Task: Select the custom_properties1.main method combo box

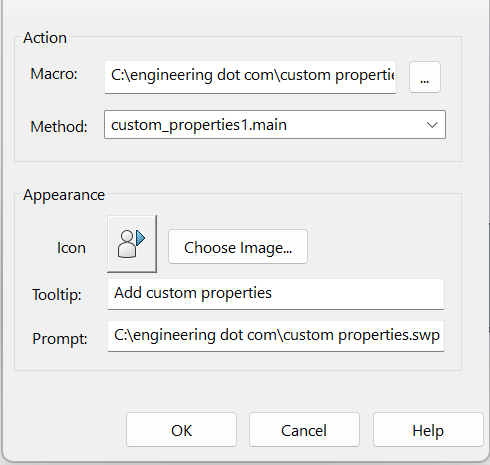Action: [275, 125]
